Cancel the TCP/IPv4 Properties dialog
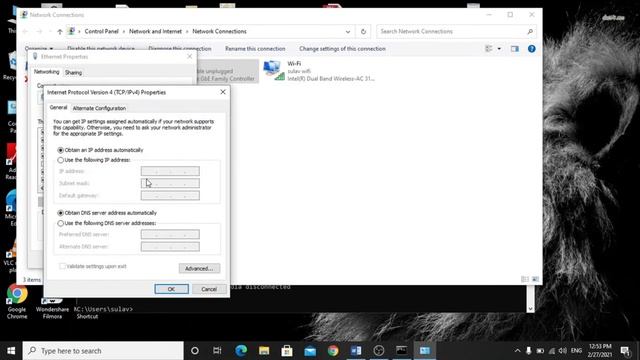This screenshot has height=360, width=640. 209,289
